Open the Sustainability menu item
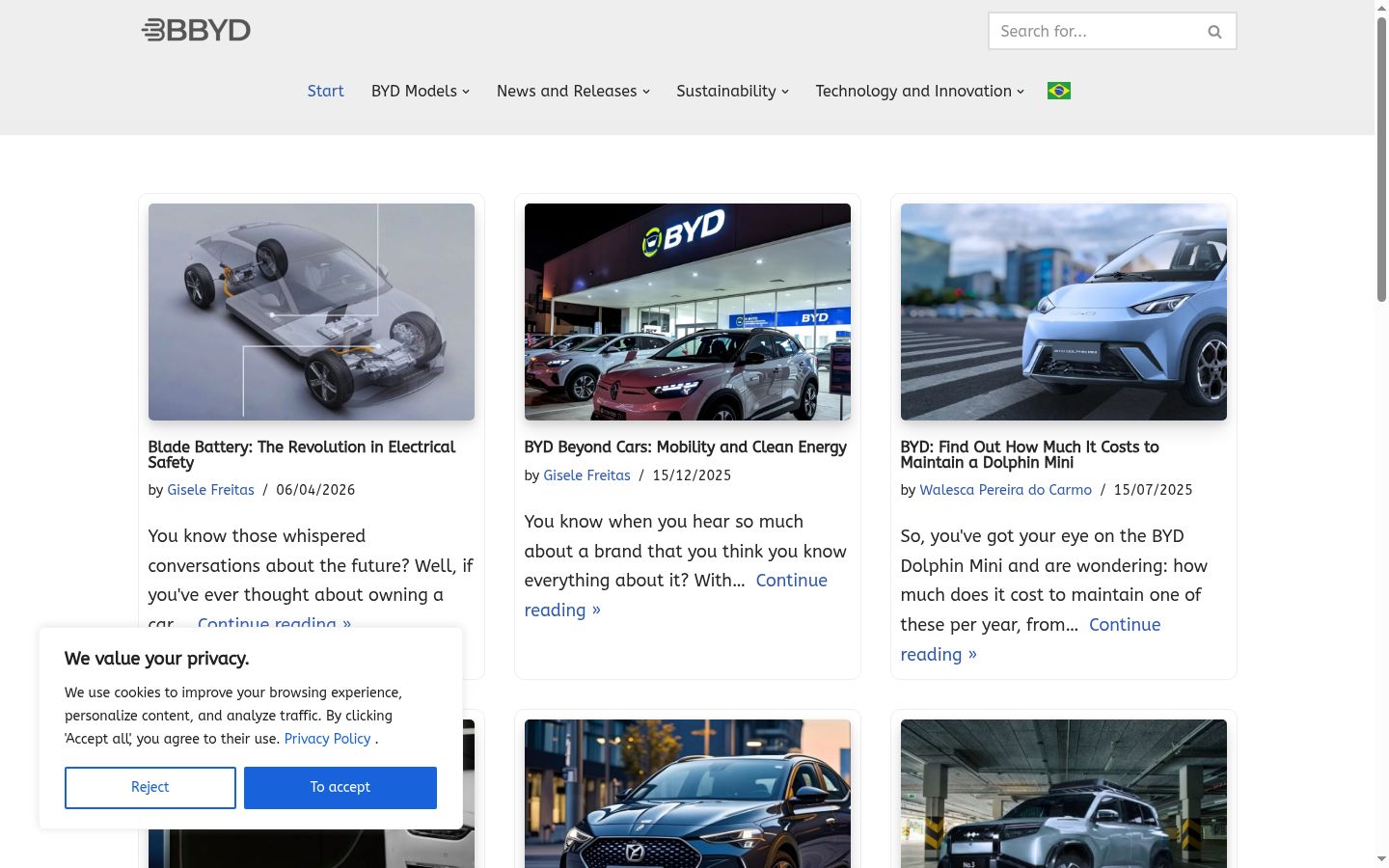The image size is (1389, 868). pyautogui.click(x=725, y=91)
